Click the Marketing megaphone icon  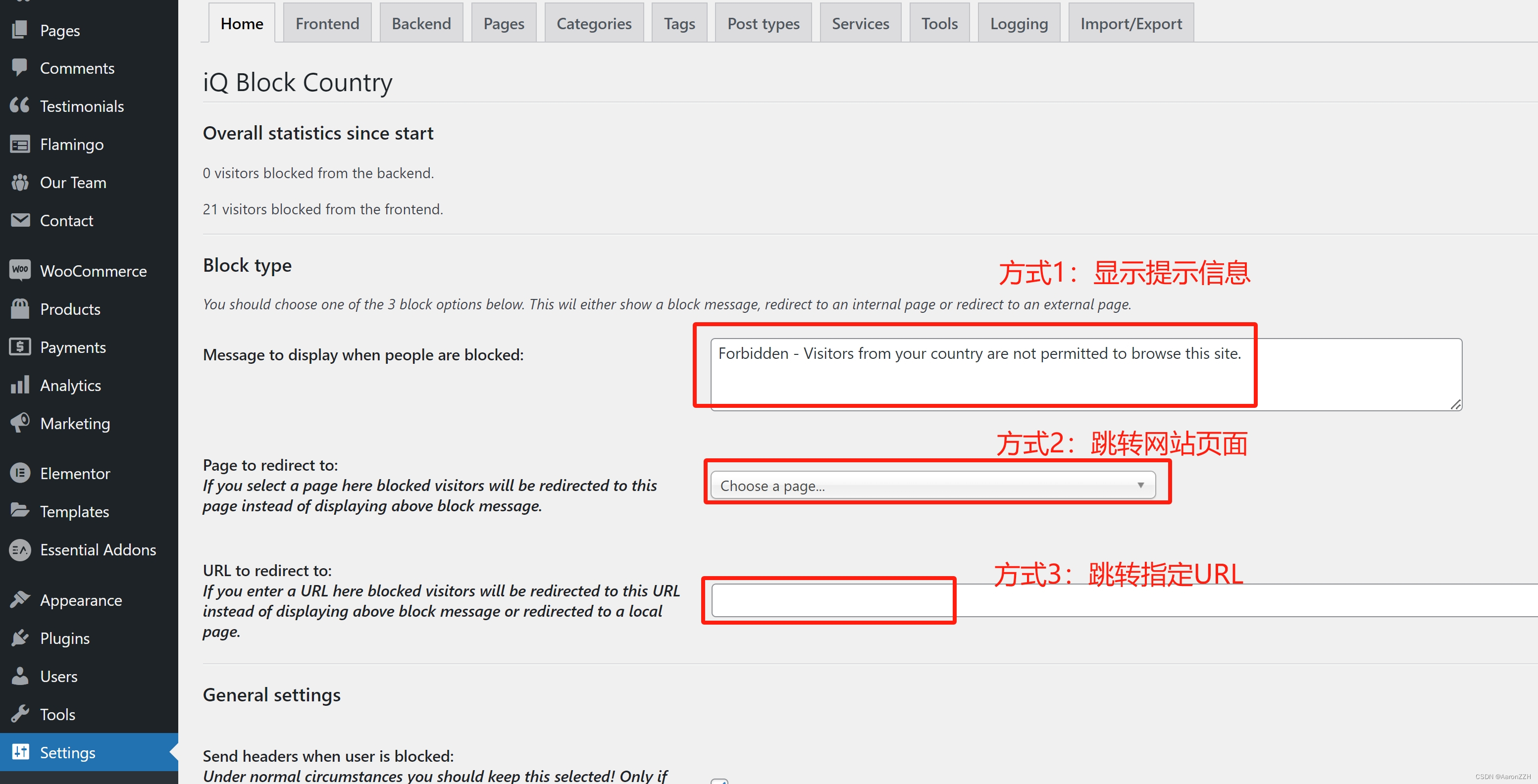pos(20,423)
